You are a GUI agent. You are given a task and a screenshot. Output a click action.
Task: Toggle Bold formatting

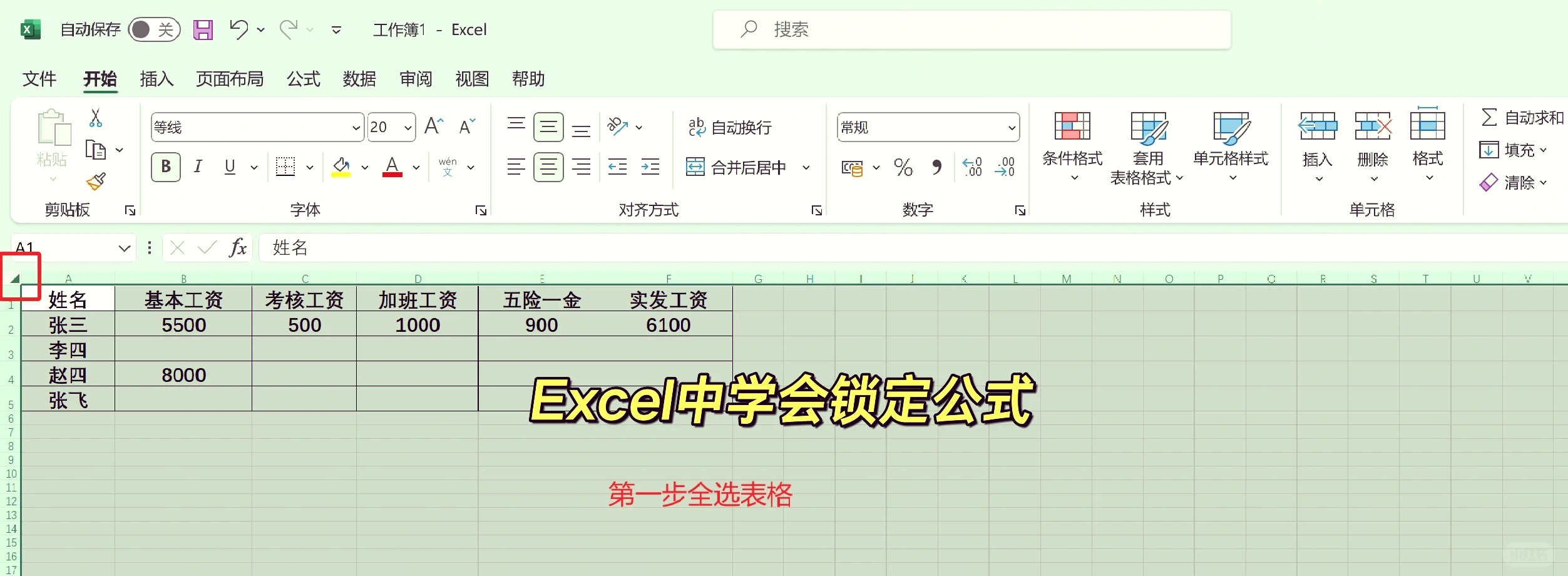pos(166,167)
